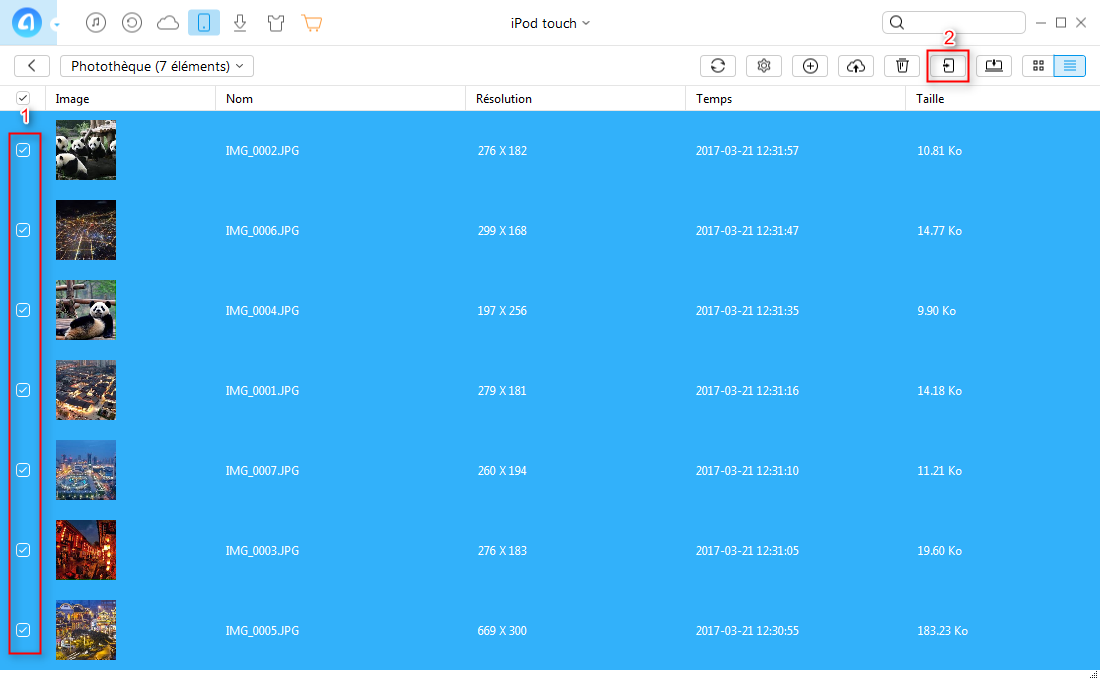This screenshot has height=681, width=1100.
Task: Click the sitting panda thumbnail IMG_0004
Action: point(86,310)
